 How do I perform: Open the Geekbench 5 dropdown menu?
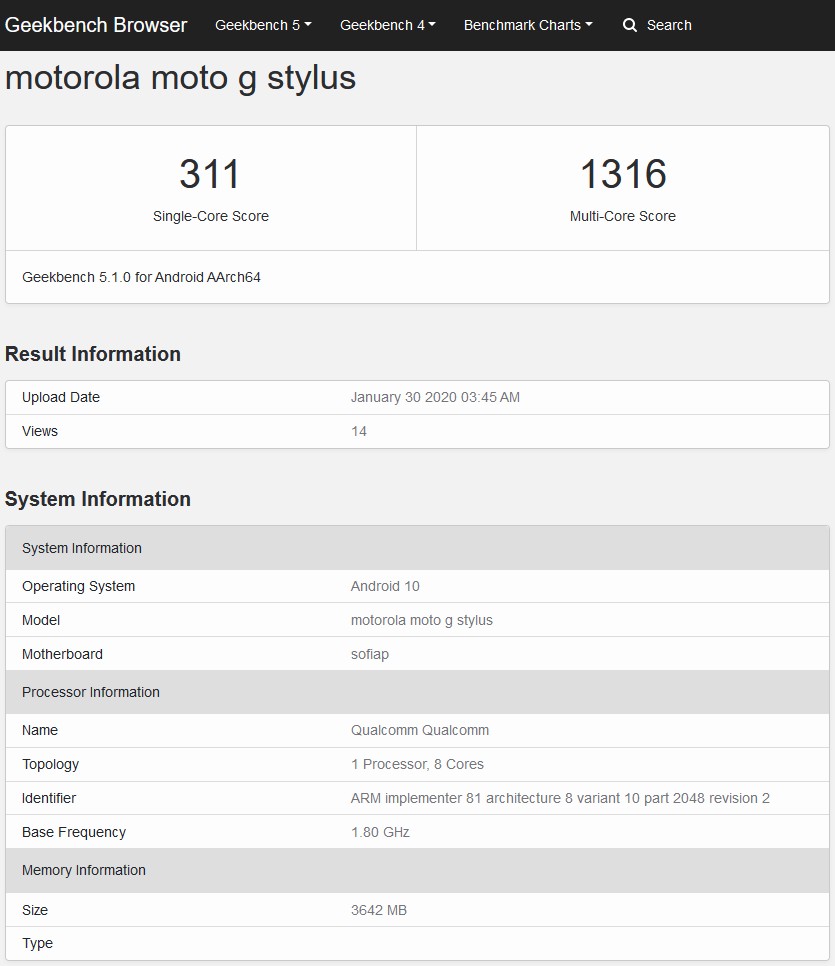tap(263, 25)
